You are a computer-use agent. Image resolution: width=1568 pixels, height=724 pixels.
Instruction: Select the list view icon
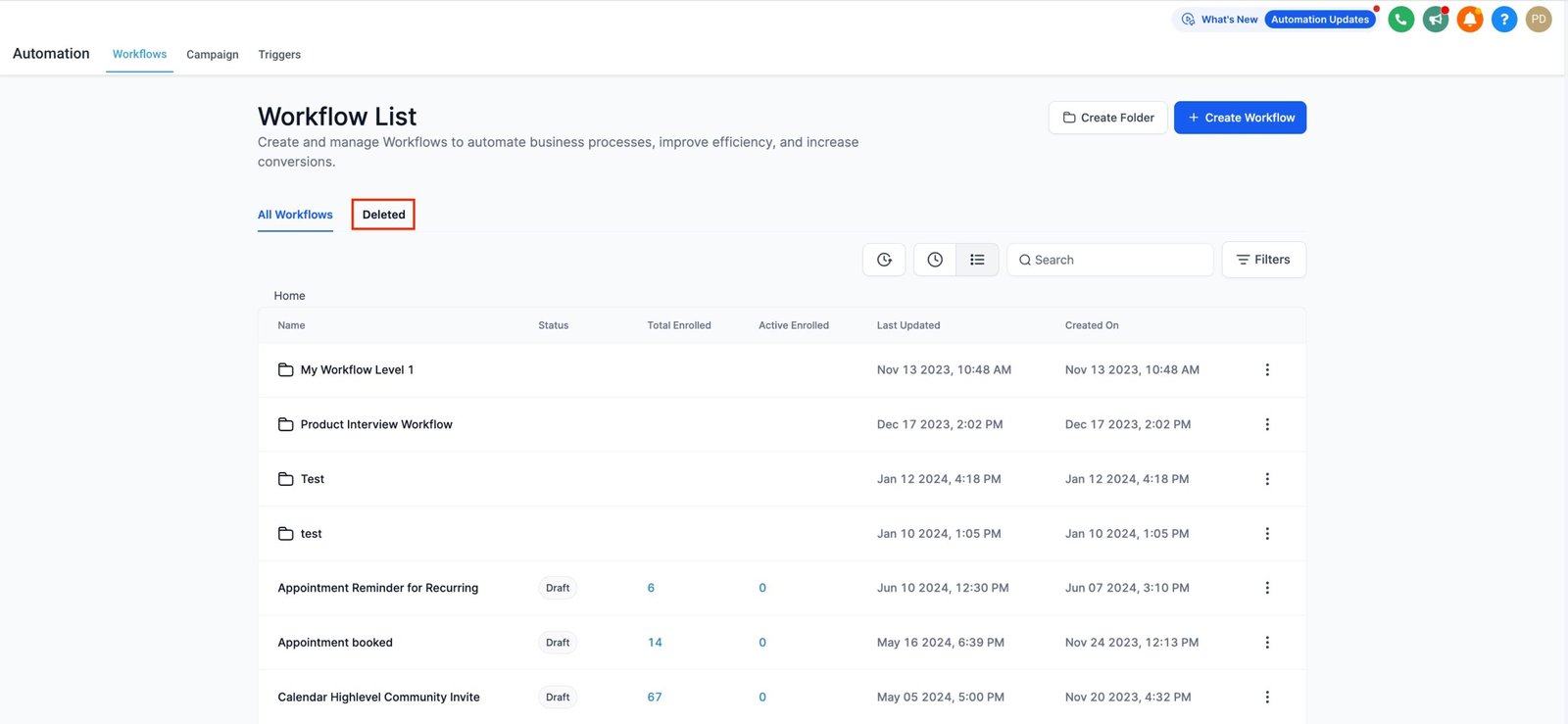977,260
